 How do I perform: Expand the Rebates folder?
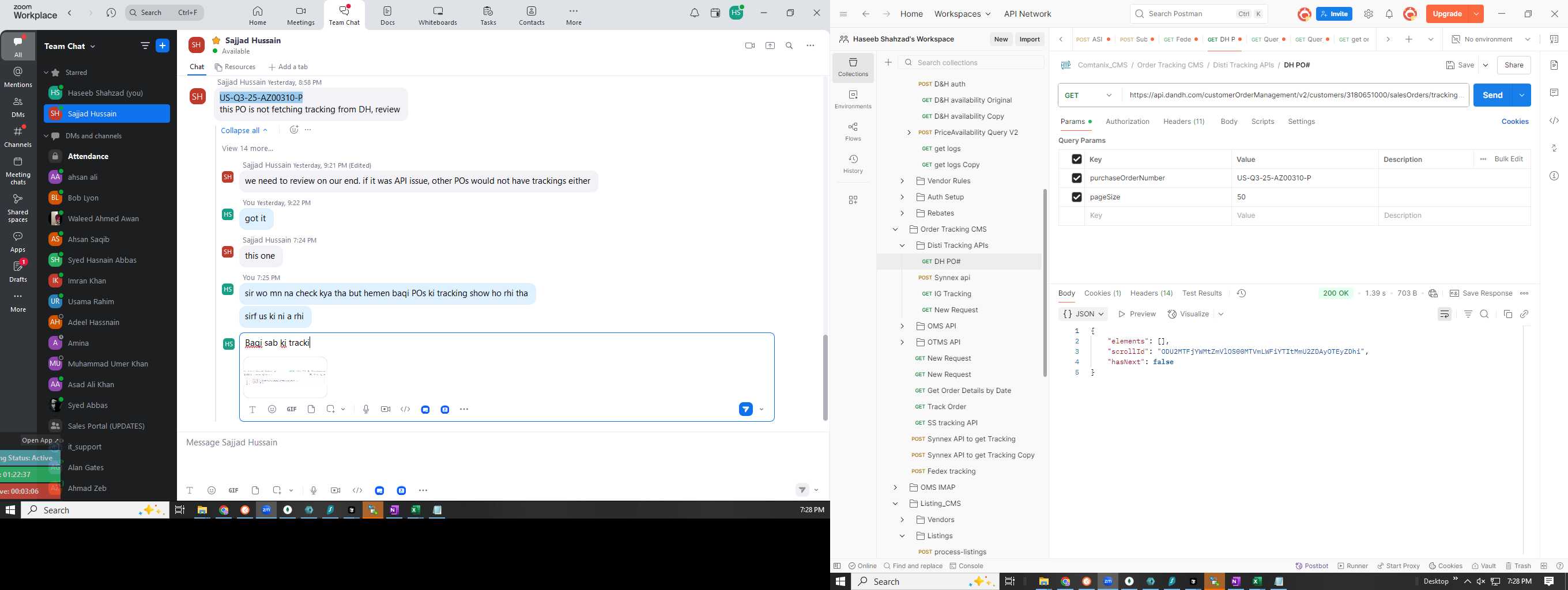(x=902, y=213)
